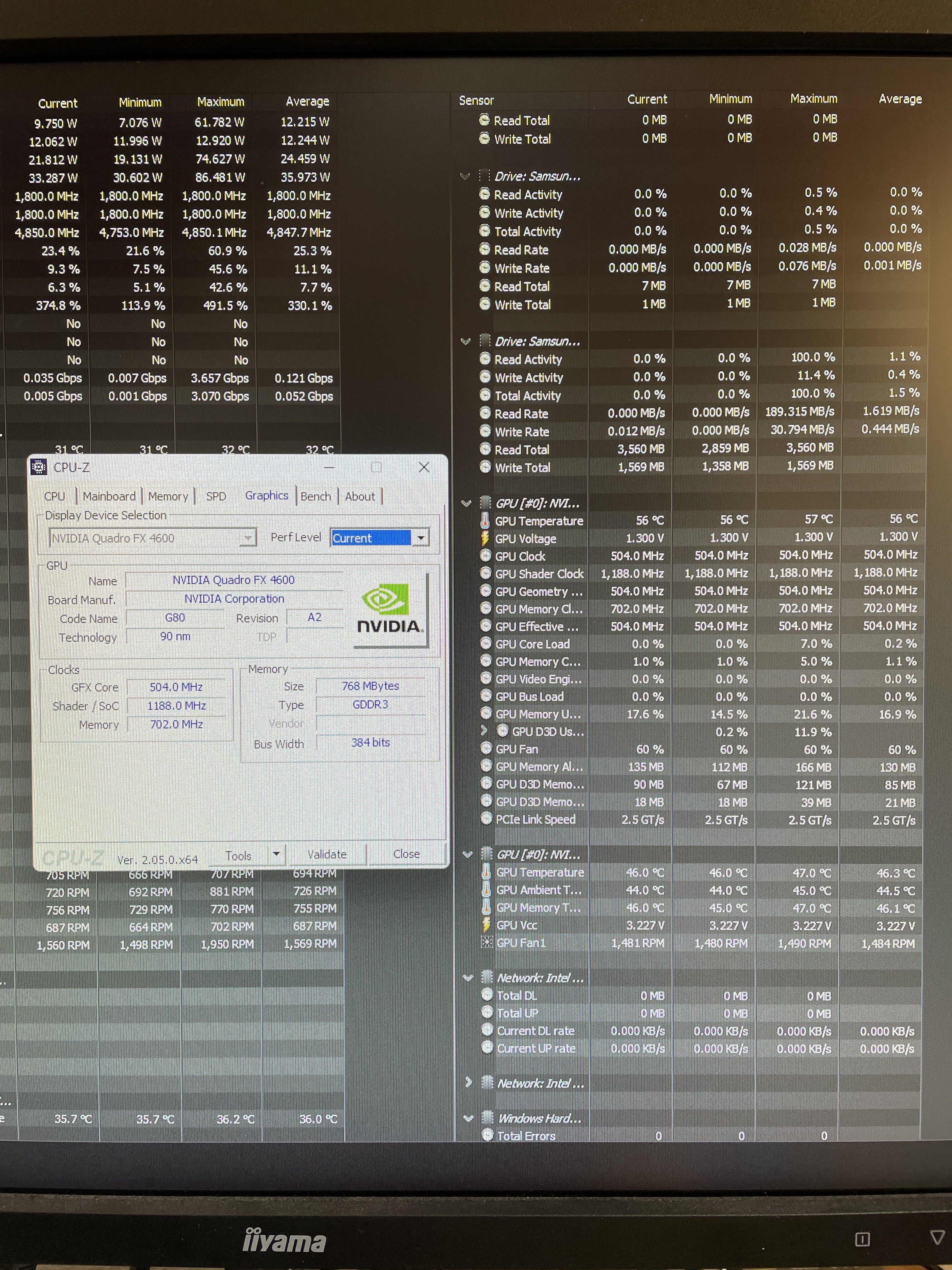Click the PCIe Link Speed sensor icon
The width and height of the screenshot is (952, 1270).
487,818
